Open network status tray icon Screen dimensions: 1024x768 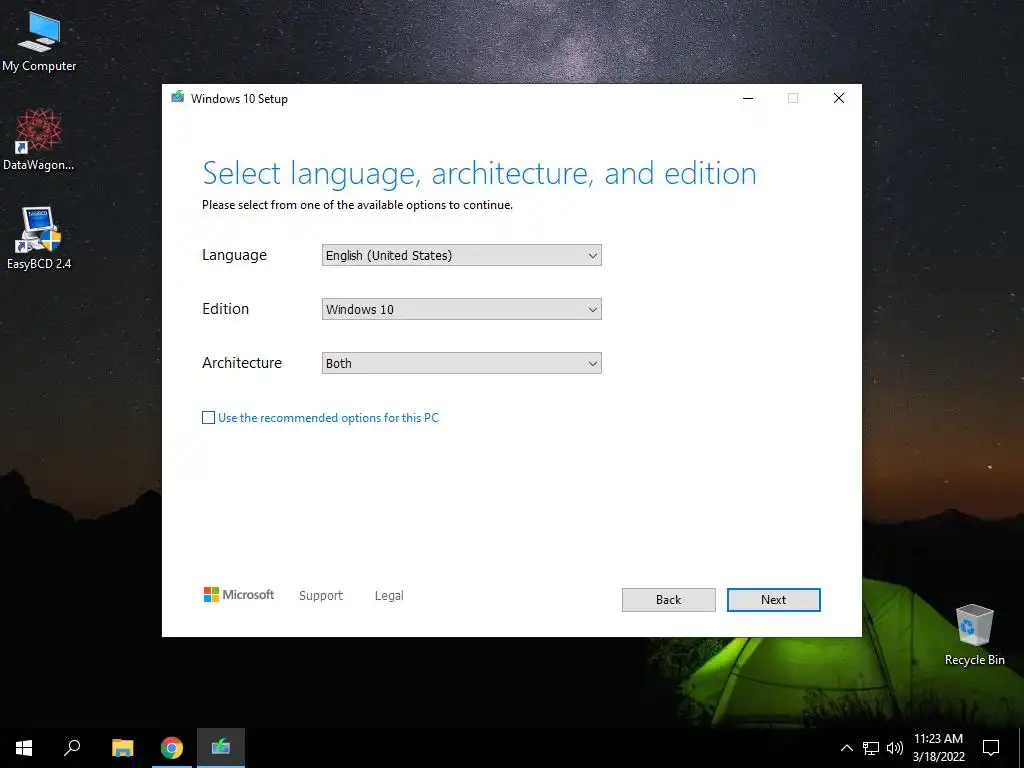871,748
